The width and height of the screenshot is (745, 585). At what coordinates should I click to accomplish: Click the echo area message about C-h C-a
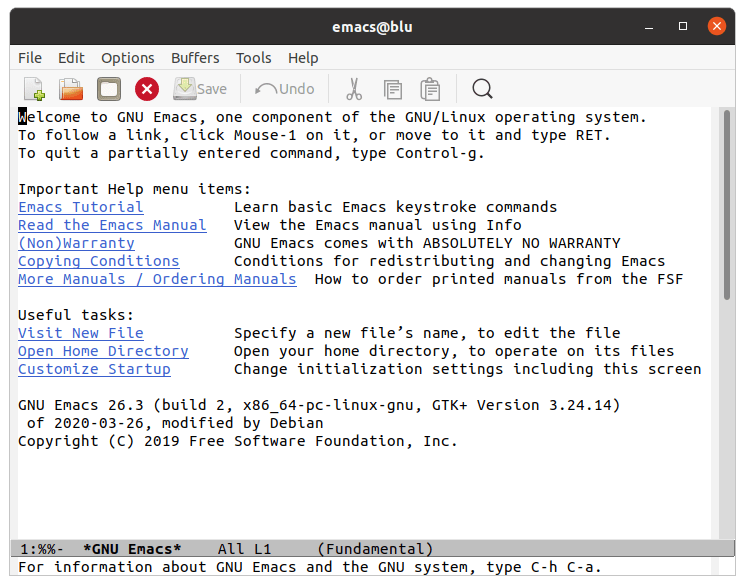click(x=310, y=567)
